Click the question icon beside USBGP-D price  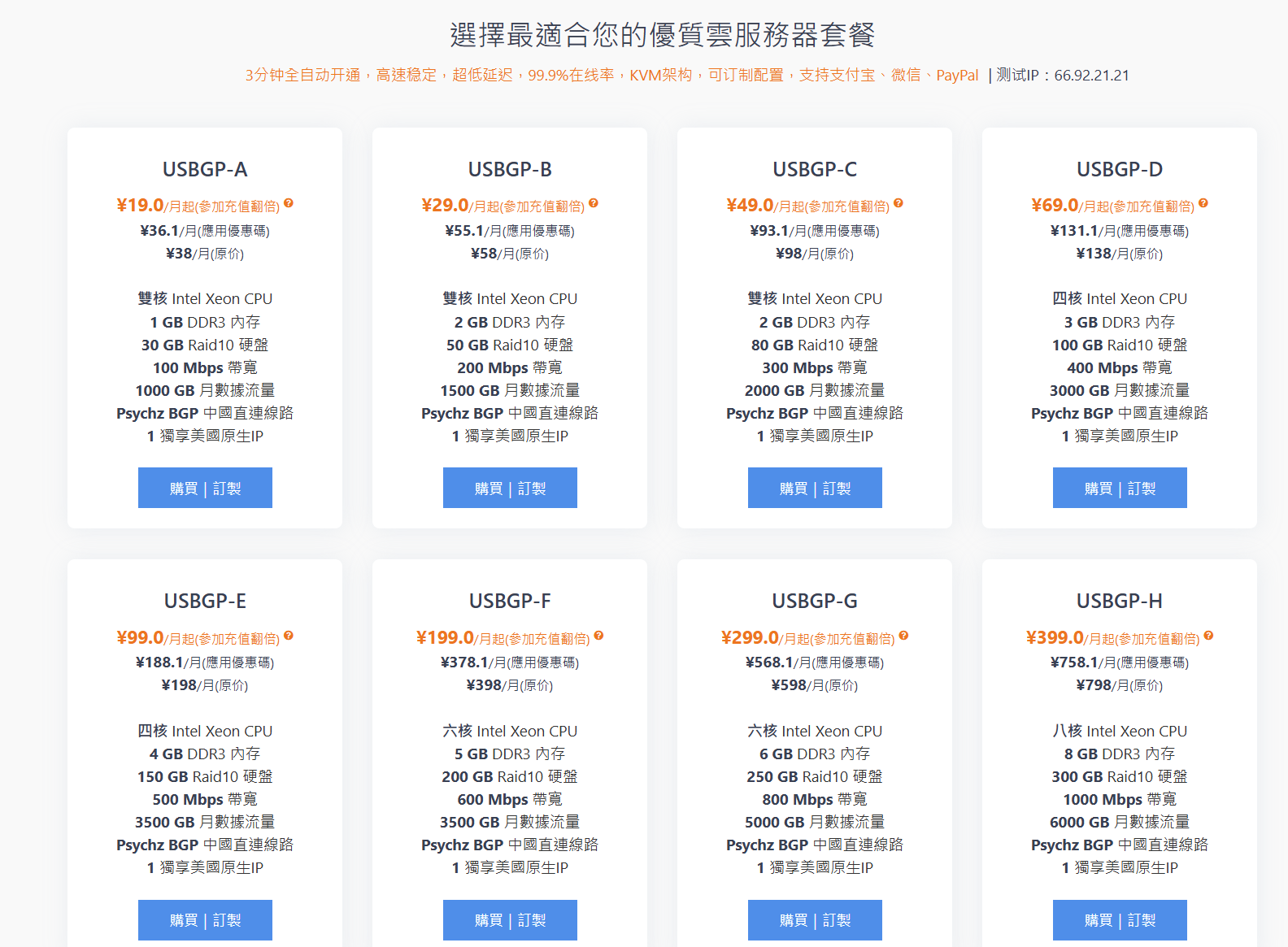1203,204
